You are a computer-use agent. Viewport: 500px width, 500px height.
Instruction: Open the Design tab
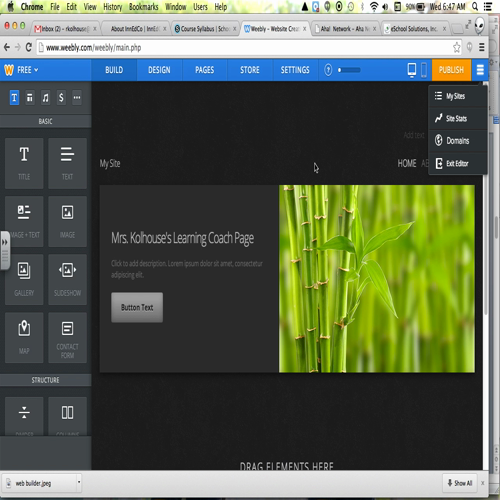(159, 70)
